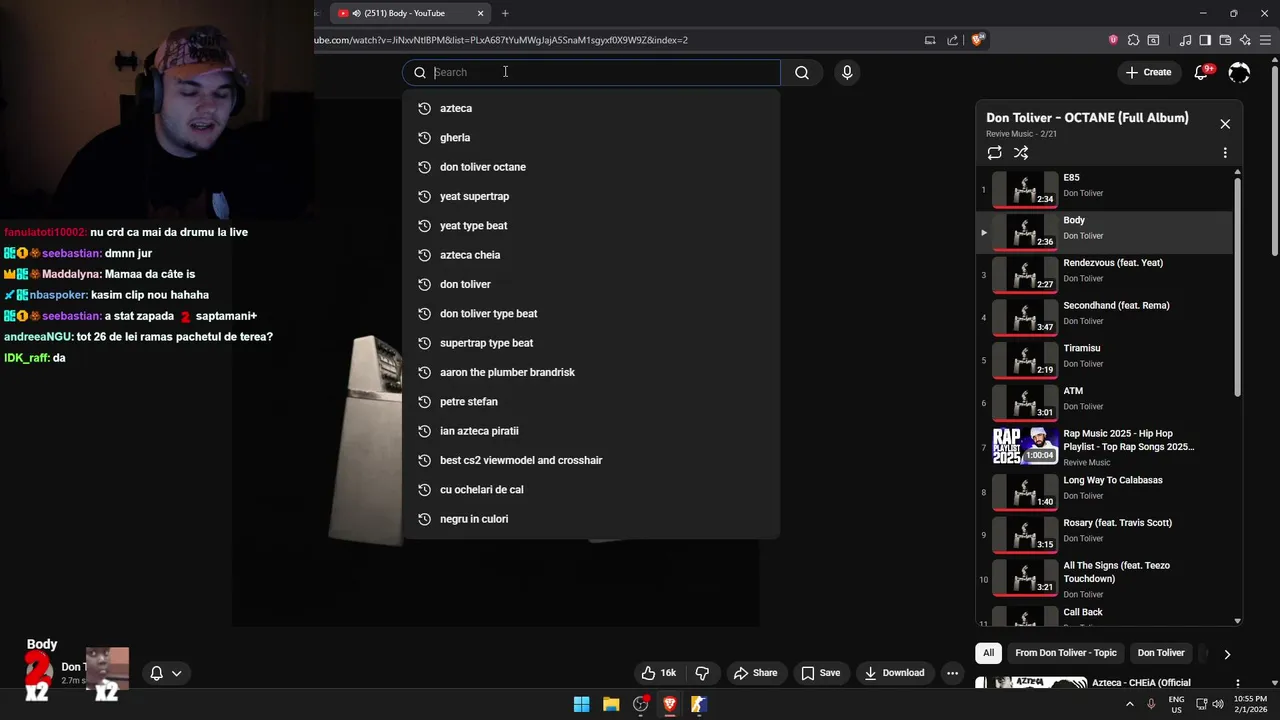This screenshot has height=720, width=1280.
Task: Show hidden system tray icons chevron
Action: coord(1130,704)
